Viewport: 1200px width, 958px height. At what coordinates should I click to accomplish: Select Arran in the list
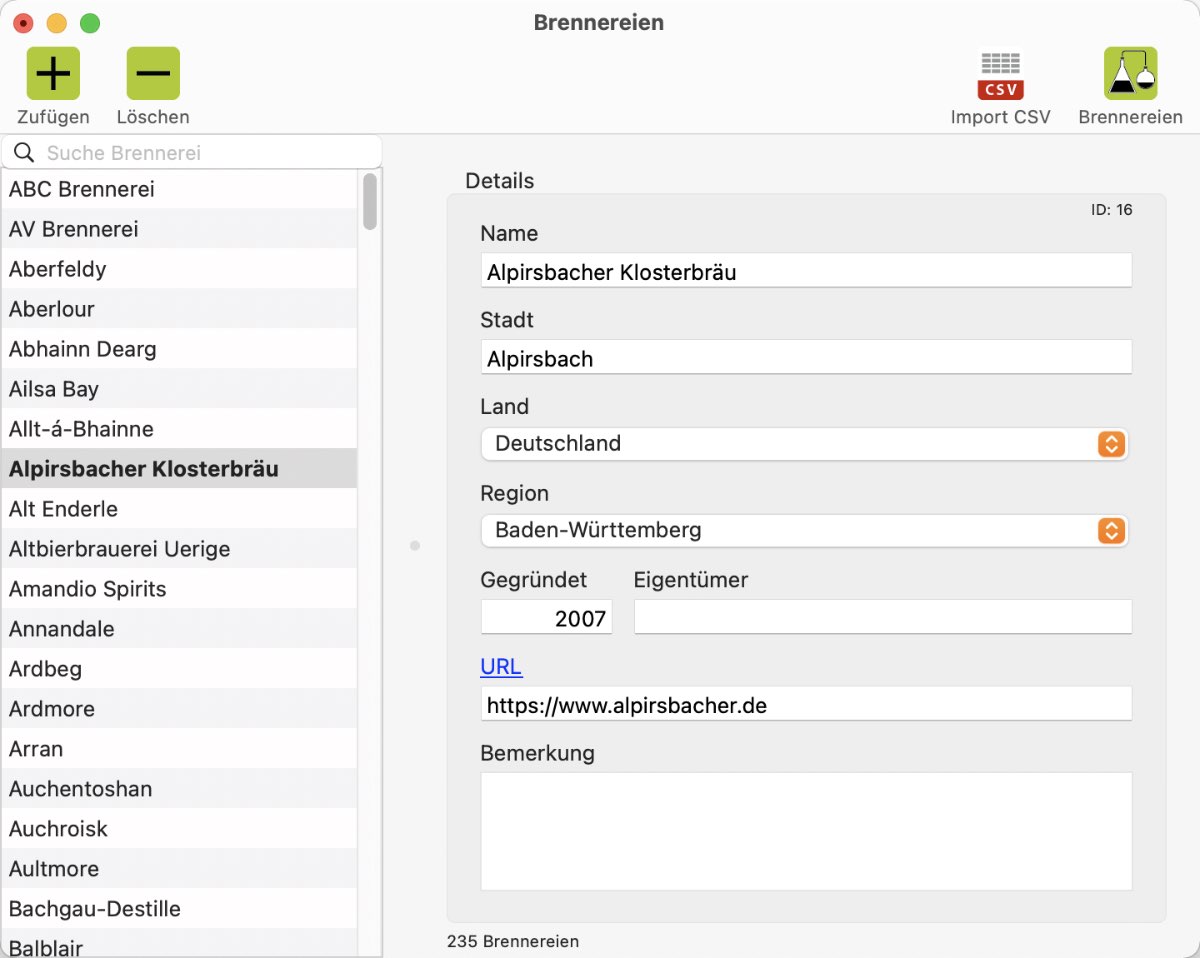point(179,749)
